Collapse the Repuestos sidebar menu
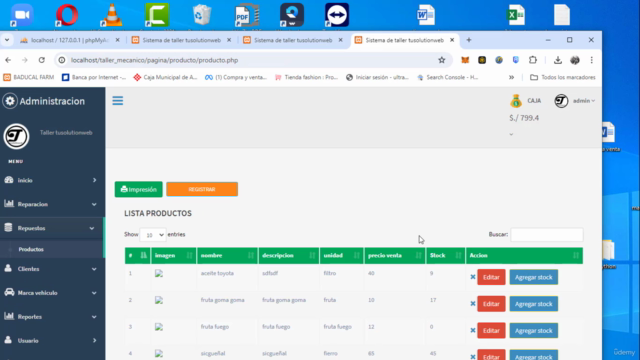This screenshot has height=360, width=640. [51, 228]
